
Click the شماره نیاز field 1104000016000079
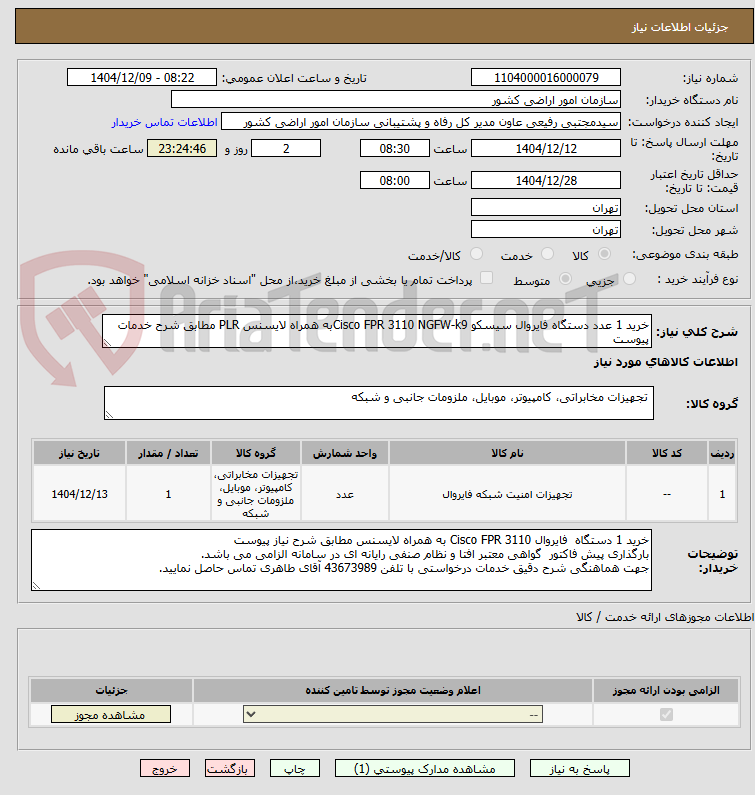click(x=546, y=78)
